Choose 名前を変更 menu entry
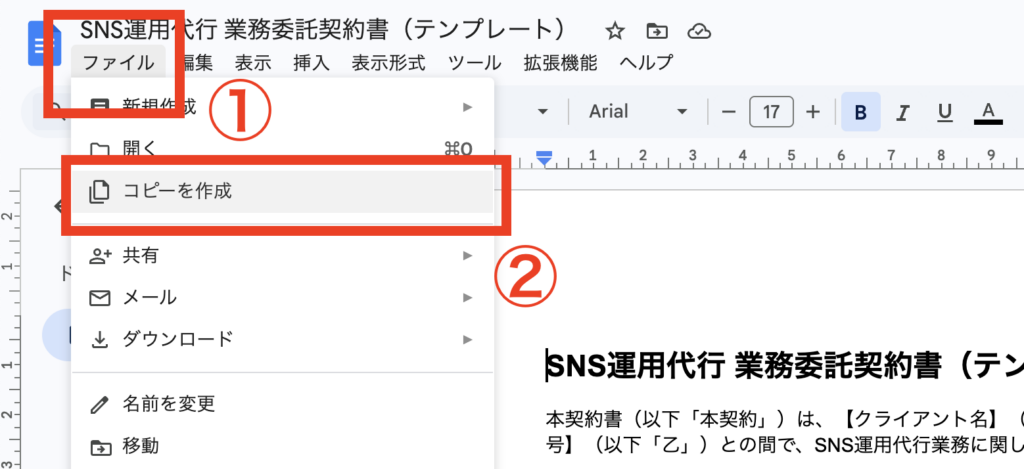The image size is (1024, 469). [x=168, y=404]
